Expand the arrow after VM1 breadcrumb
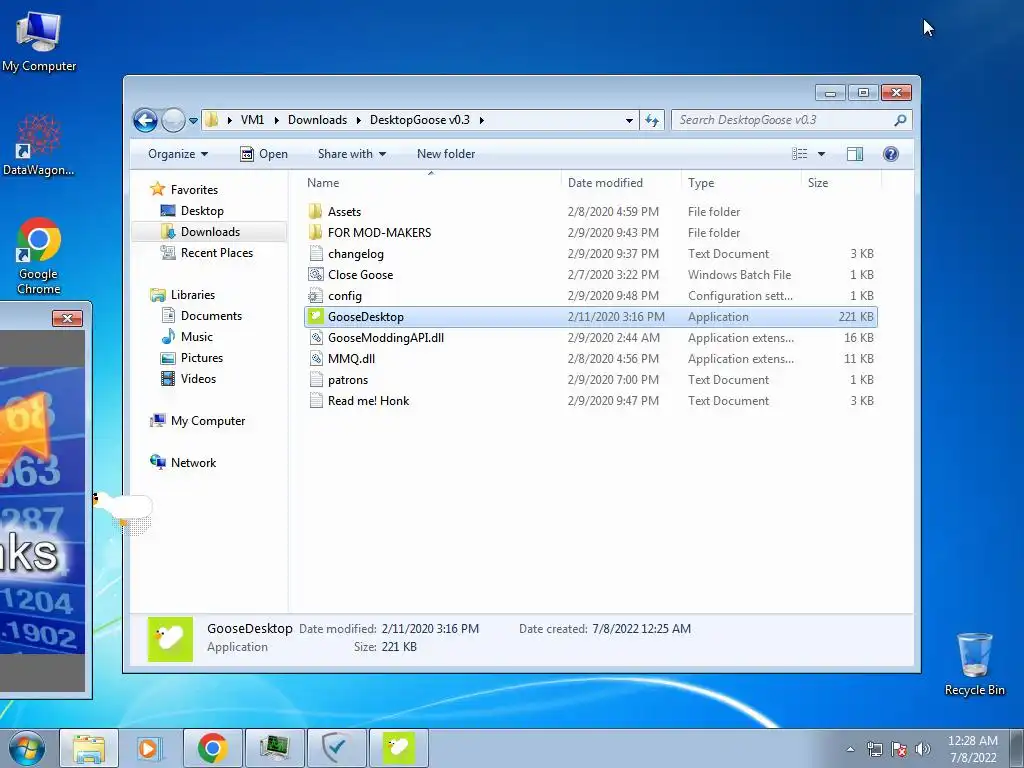Image resolution: width=1024 pixels, height=768 pixels. click(276, 120)
